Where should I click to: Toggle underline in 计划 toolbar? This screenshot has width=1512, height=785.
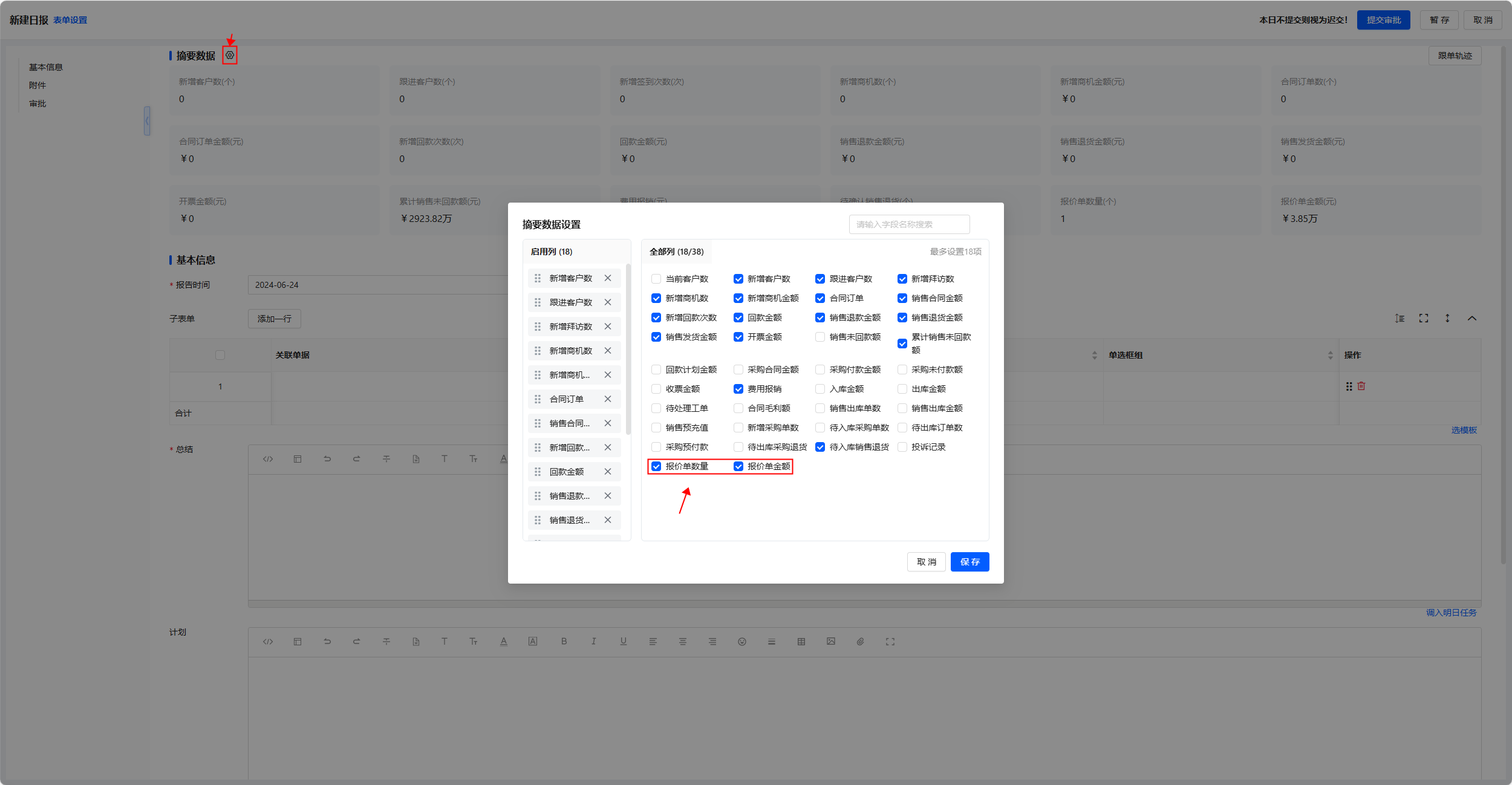coord(624,642)
